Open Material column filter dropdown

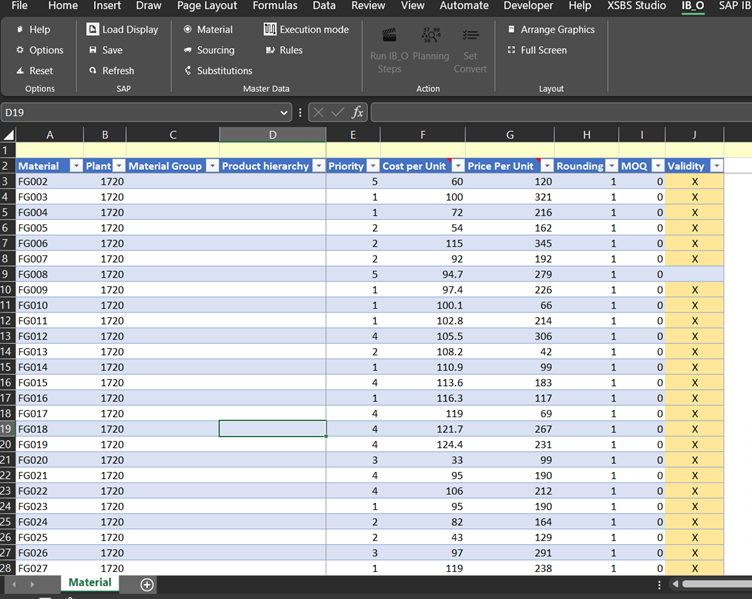tap(76, 166)
